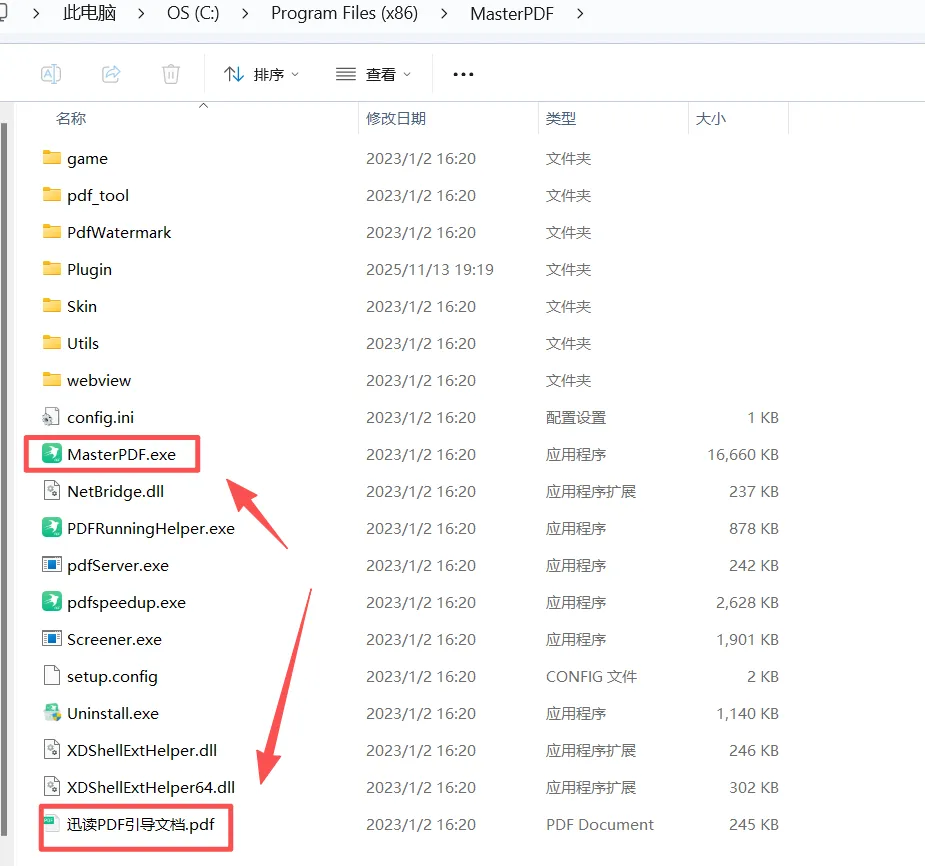Click the ... see more menu
This screenshot has height=866, width=925.
click(x=462, y=73)
